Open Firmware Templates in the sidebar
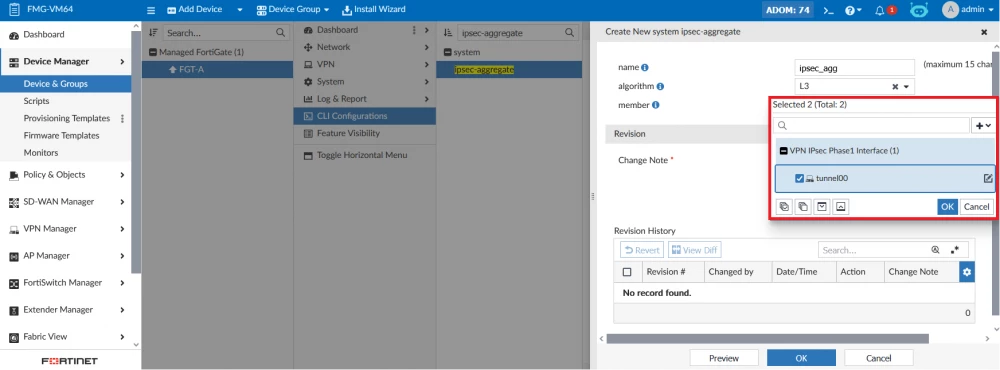The height and width of the screenshot is (370, 1000). point(61,135)
